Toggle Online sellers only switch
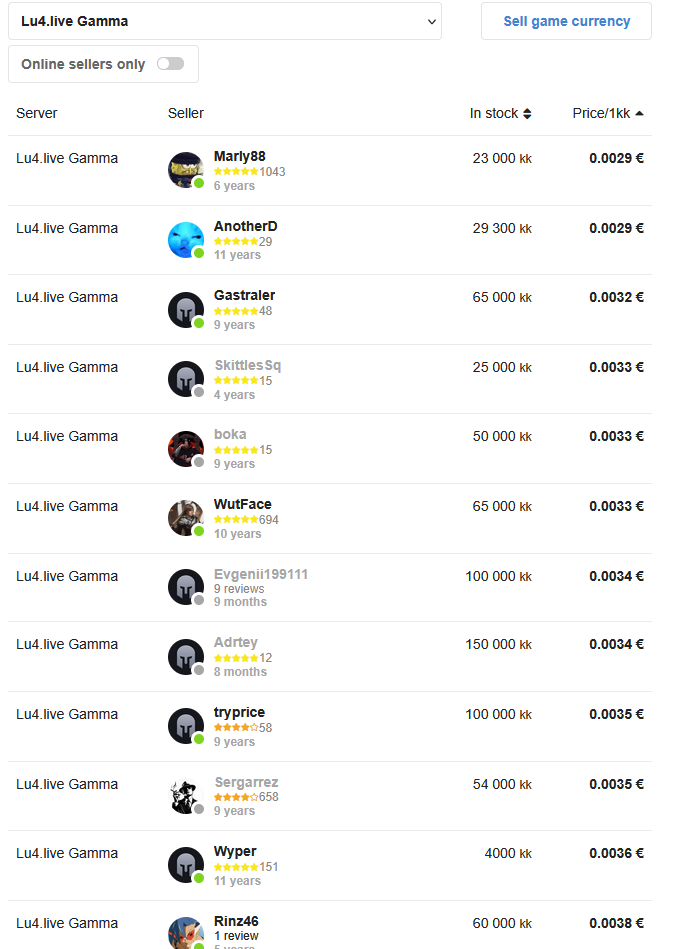Screen dimensions: 686x949 [170, 64]
